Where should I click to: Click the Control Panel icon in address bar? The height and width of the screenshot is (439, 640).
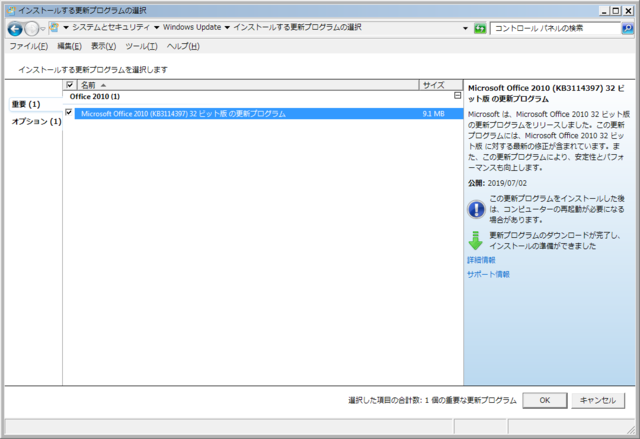(x=54, y=28)
